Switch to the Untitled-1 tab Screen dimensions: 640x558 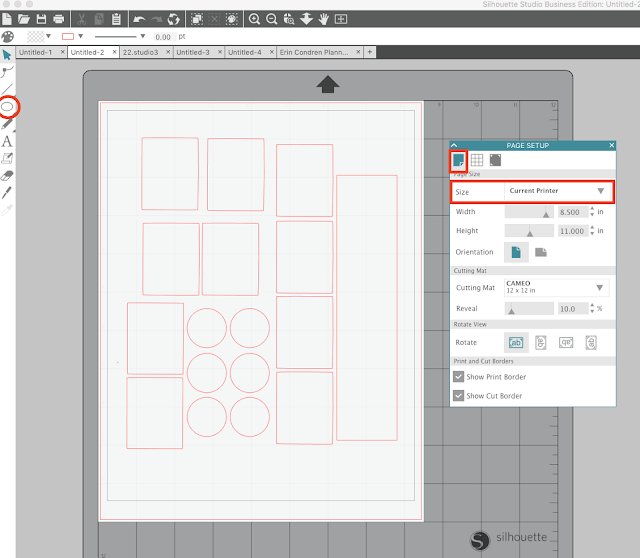(x=36, y=52)
